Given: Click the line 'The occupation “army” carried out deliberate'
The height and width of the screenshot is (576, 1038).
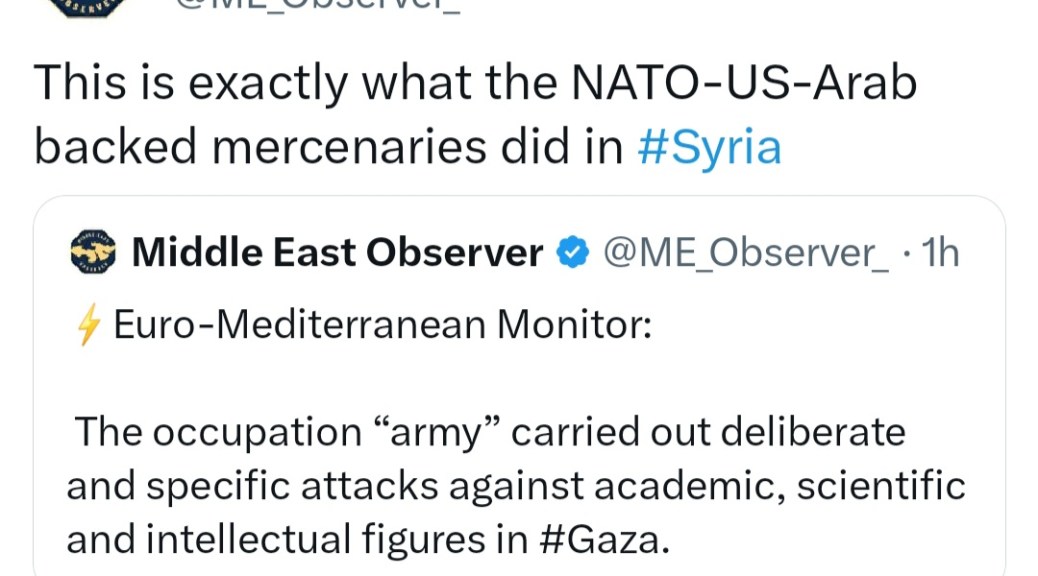Looking at the screenshot, I should coord(490,433).
